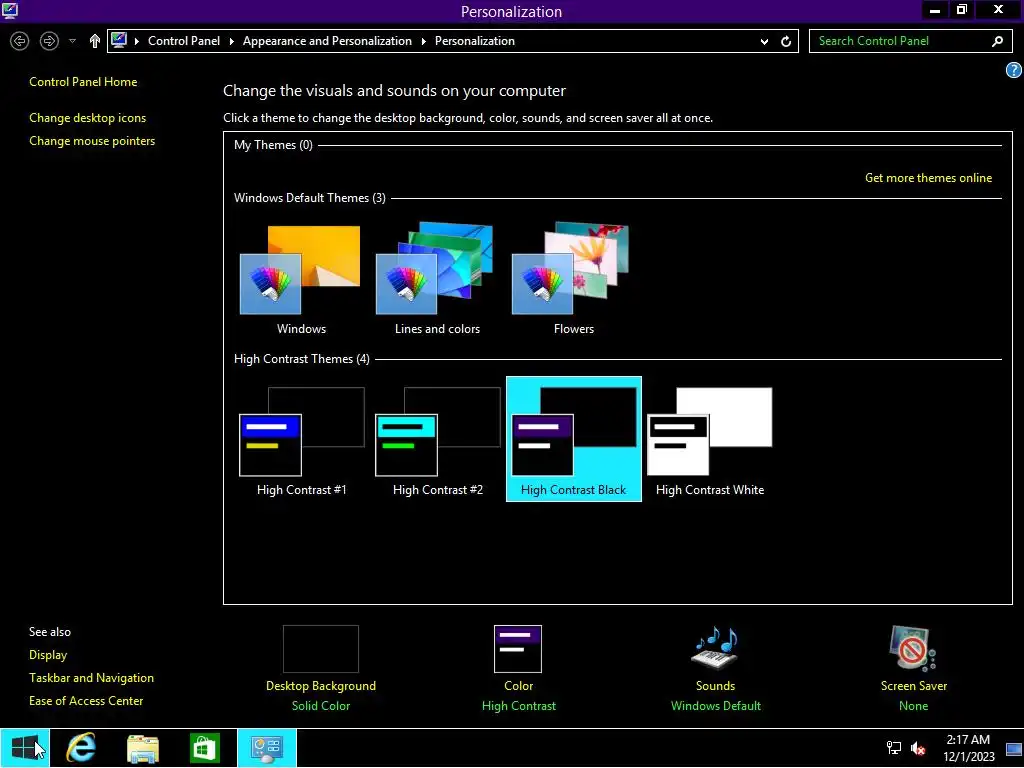Image resolution: width=1024 pixels, height=768 pixels.
Task: Open Sounds settings icon
Action: [x=715, y=648]
